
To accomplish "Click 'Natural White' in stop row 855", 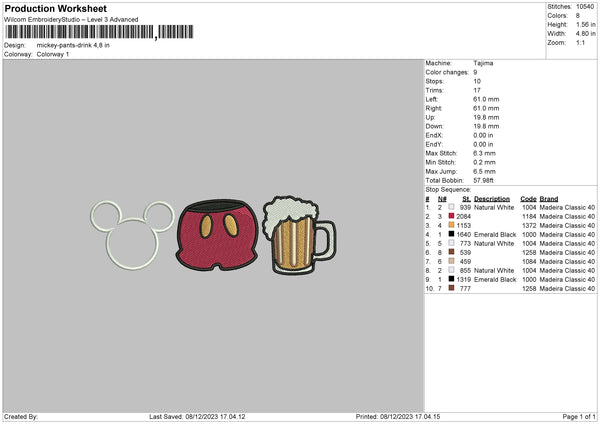I will pyautogui.click(x=494, y=271).
